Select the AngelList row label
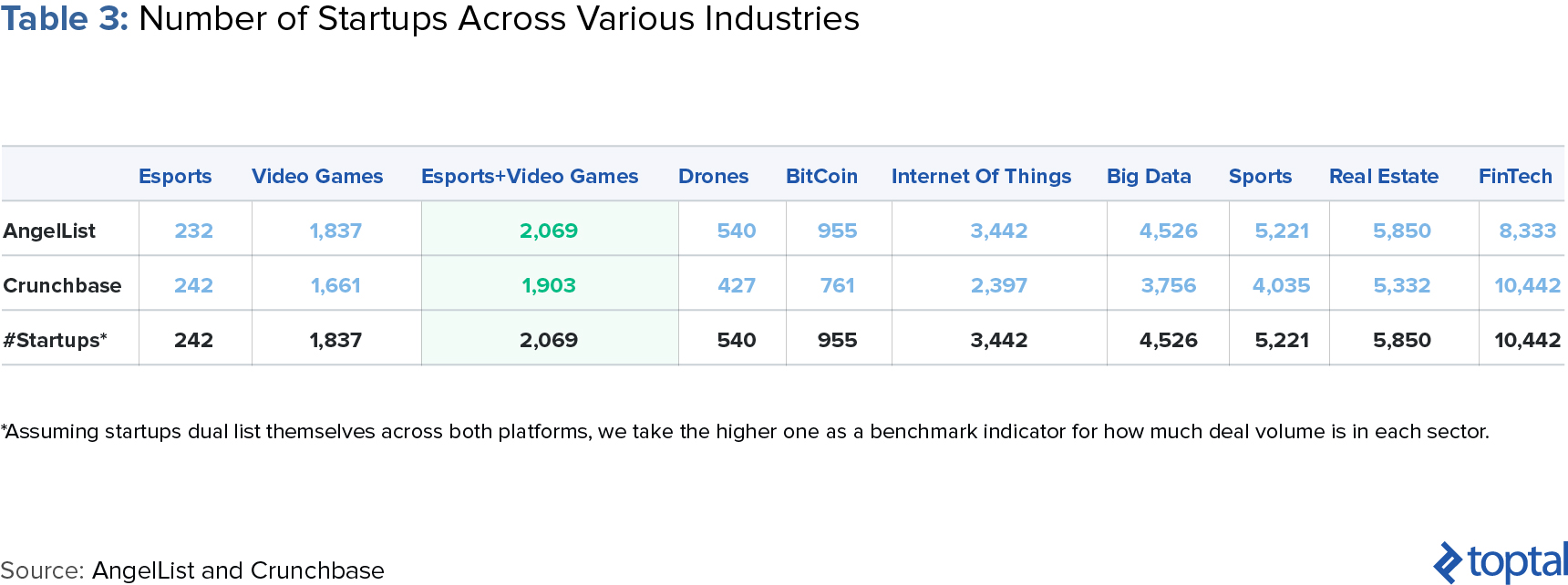The image size is (1568, 585). click(x=49, y=231)
